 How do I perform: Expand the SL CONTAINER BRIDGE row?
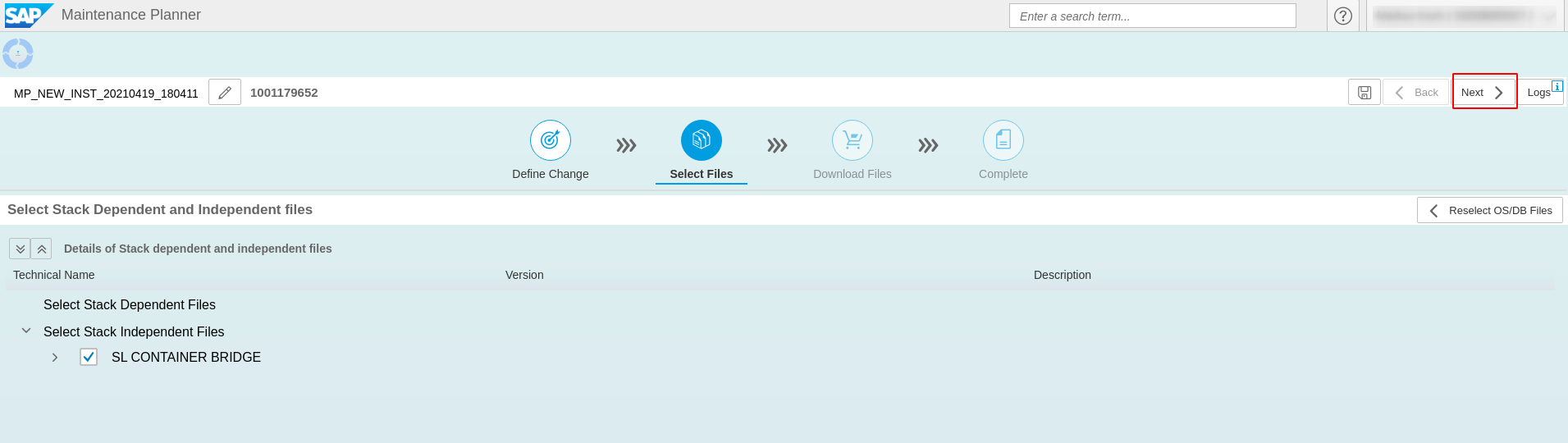coord(55,358)
